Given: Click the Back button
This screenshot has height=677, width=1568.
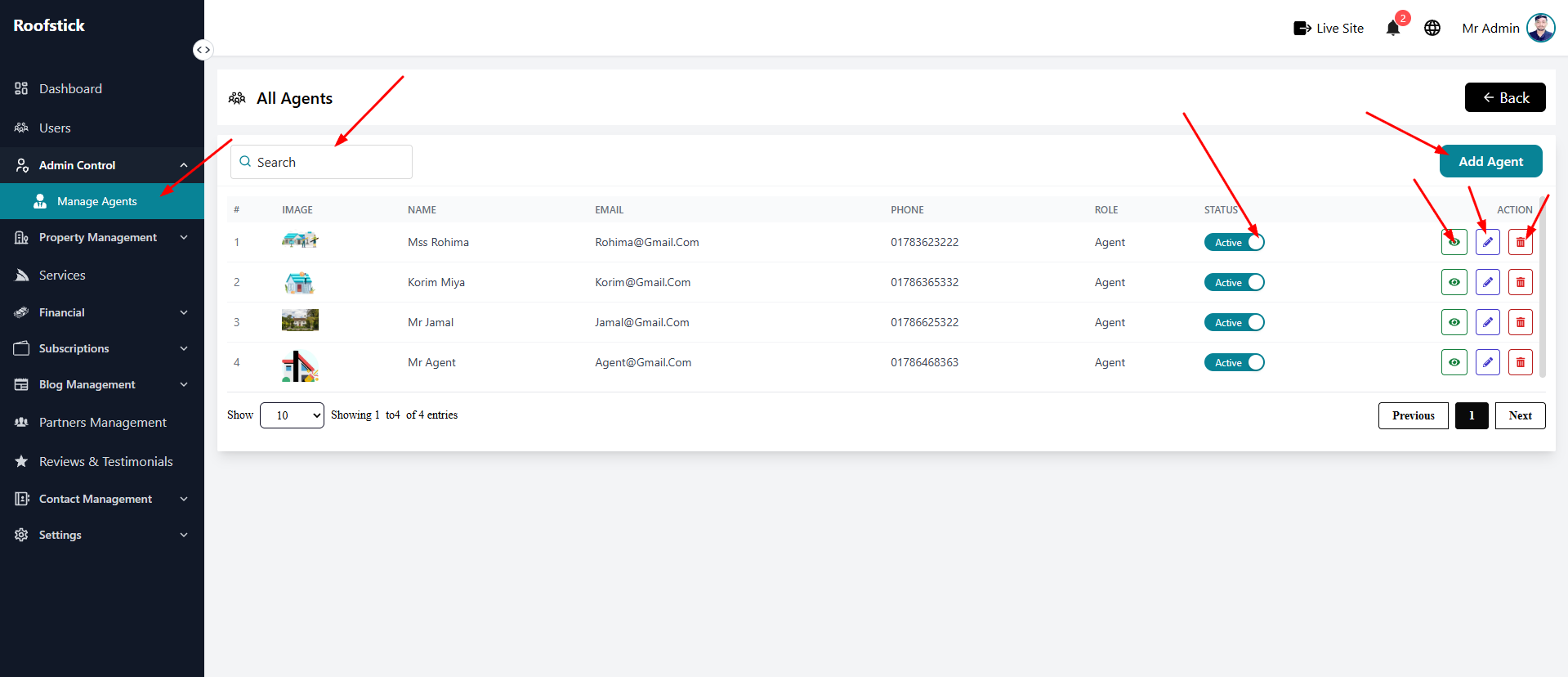Looking at the screenshot, I should (1505, 97).
